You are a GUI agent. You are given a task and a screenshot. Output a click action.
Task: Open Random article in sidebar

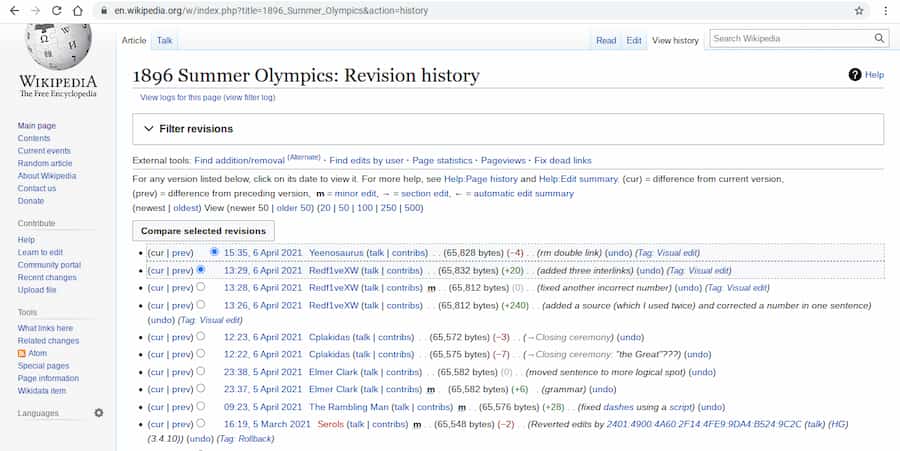click(45, 164)
